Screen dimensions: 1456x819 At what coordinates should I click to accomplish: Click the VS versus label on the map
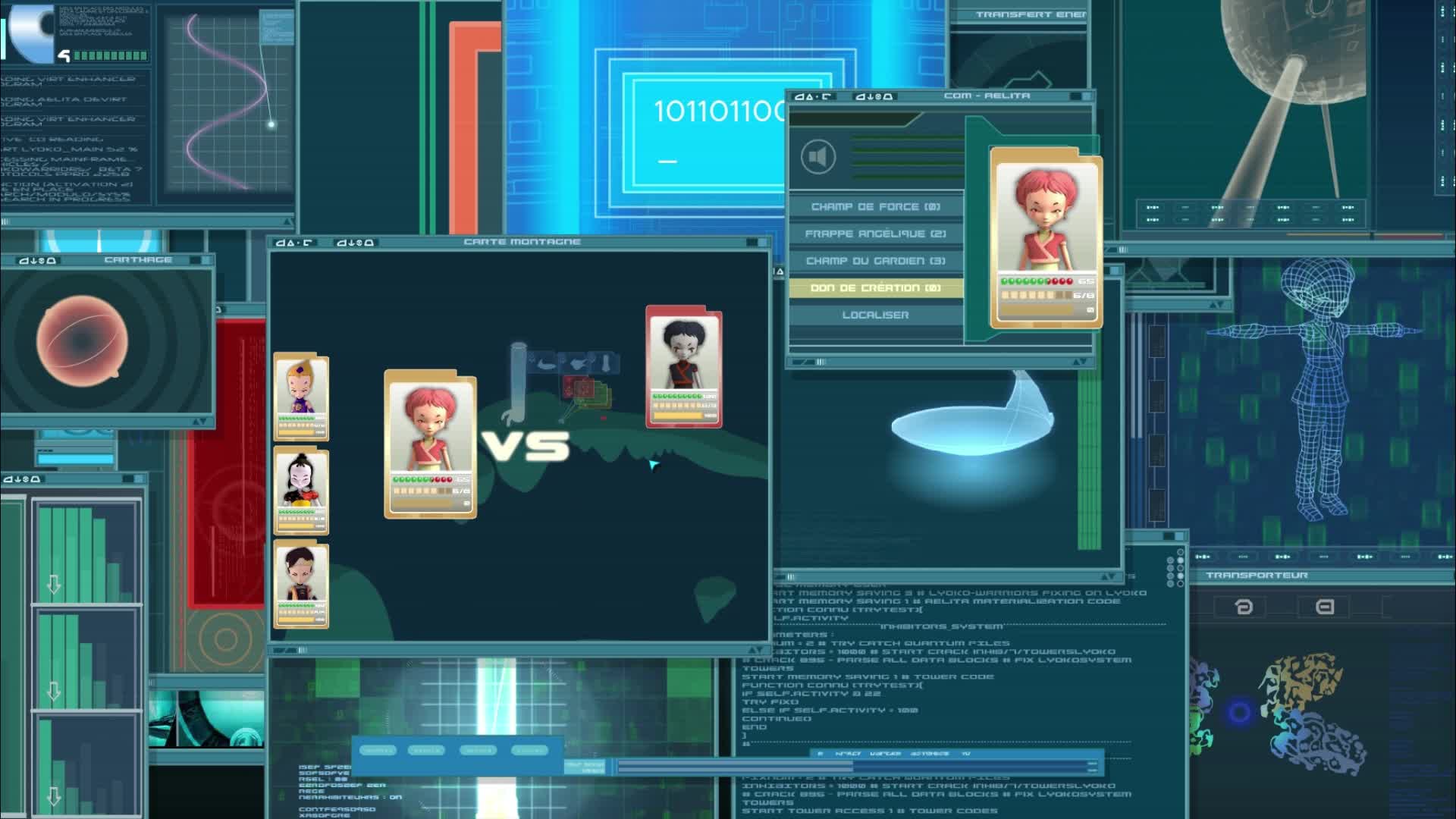click(x=526, y=447)
